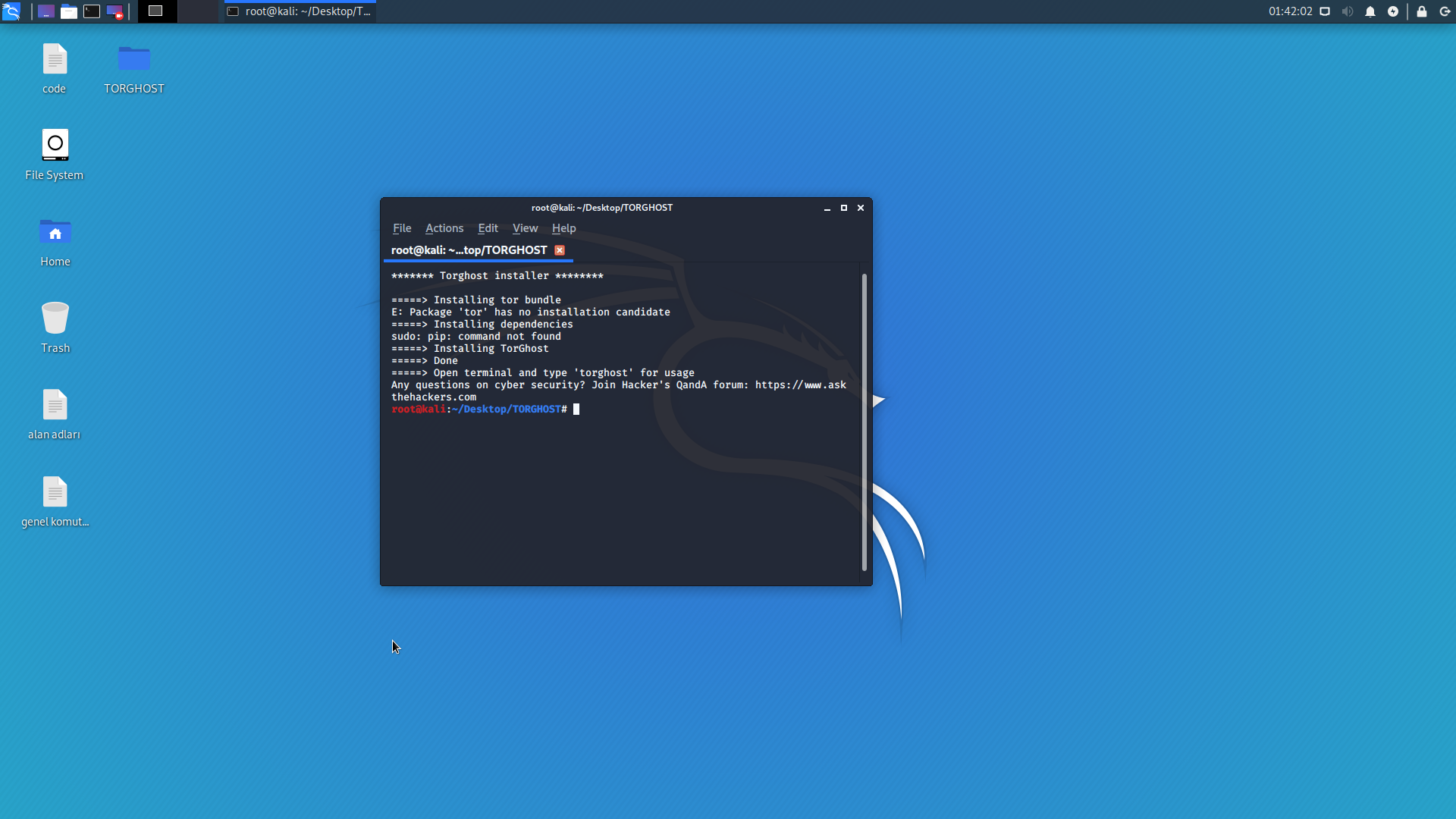This screenshot has width=1456, height=819.
Task: Open the network connection tray icon
Action: [x=1325, y=11]
